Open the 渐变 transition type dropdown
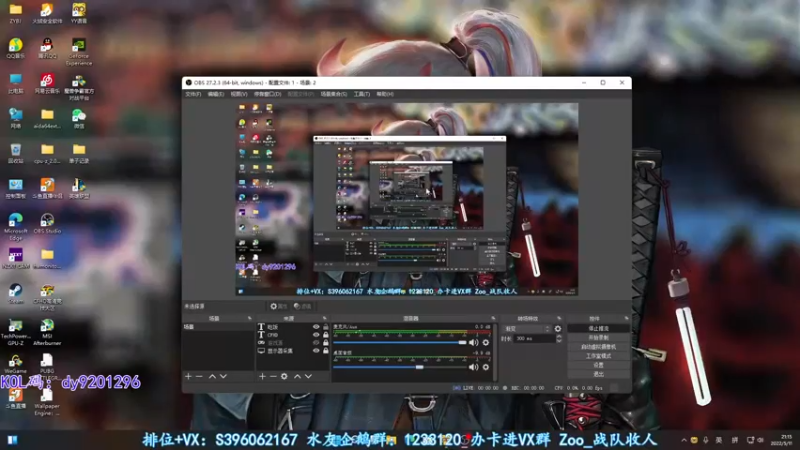 tap(527, 329)
